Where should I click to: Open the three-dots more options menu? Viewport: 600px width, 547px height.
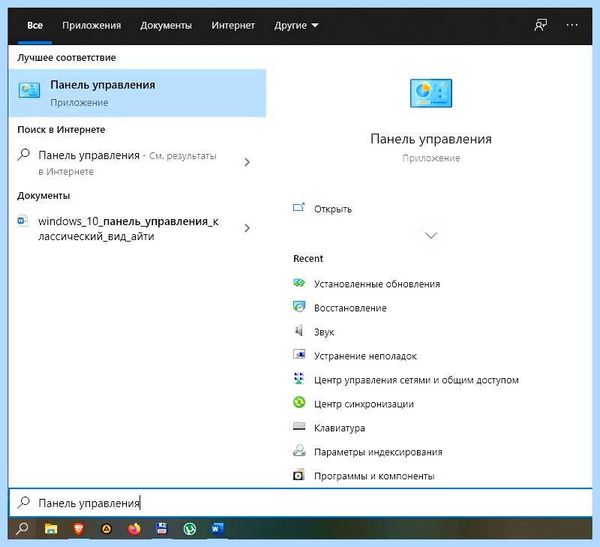point(572,25)
